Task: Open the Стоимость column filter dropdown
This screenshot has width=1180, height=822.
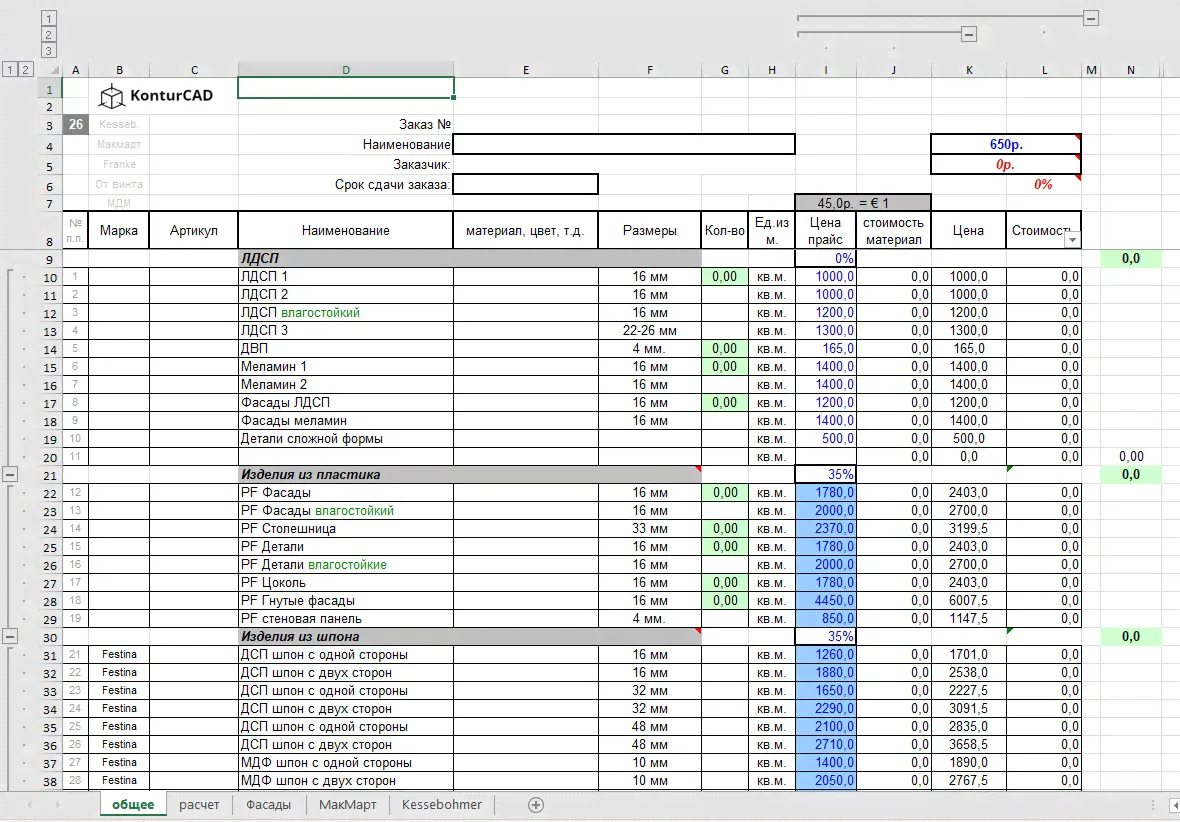Action: (x=1072, y=240)
